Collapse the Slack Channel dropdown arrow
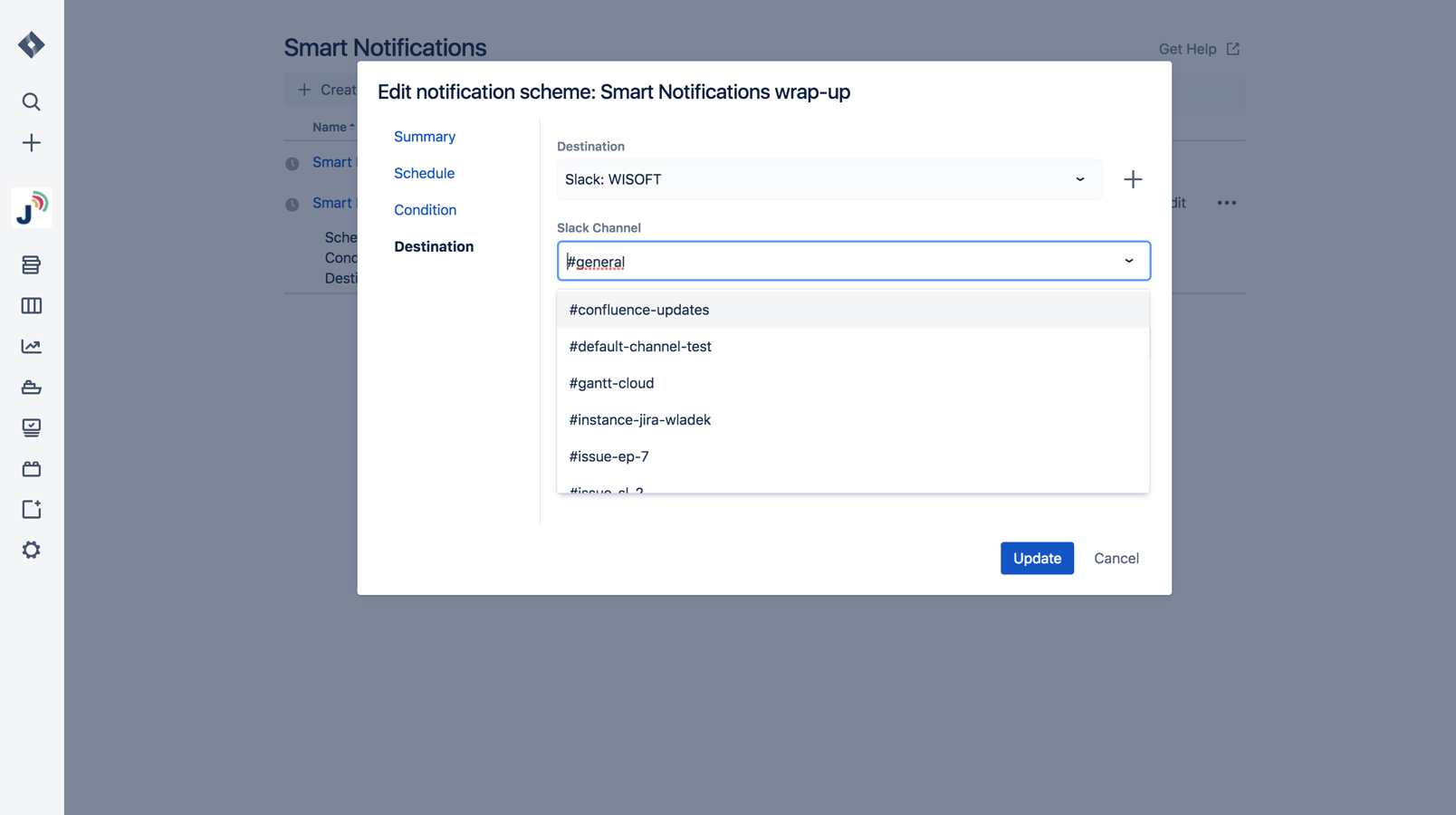1456x815 pixels. (x=1129, y=261)
